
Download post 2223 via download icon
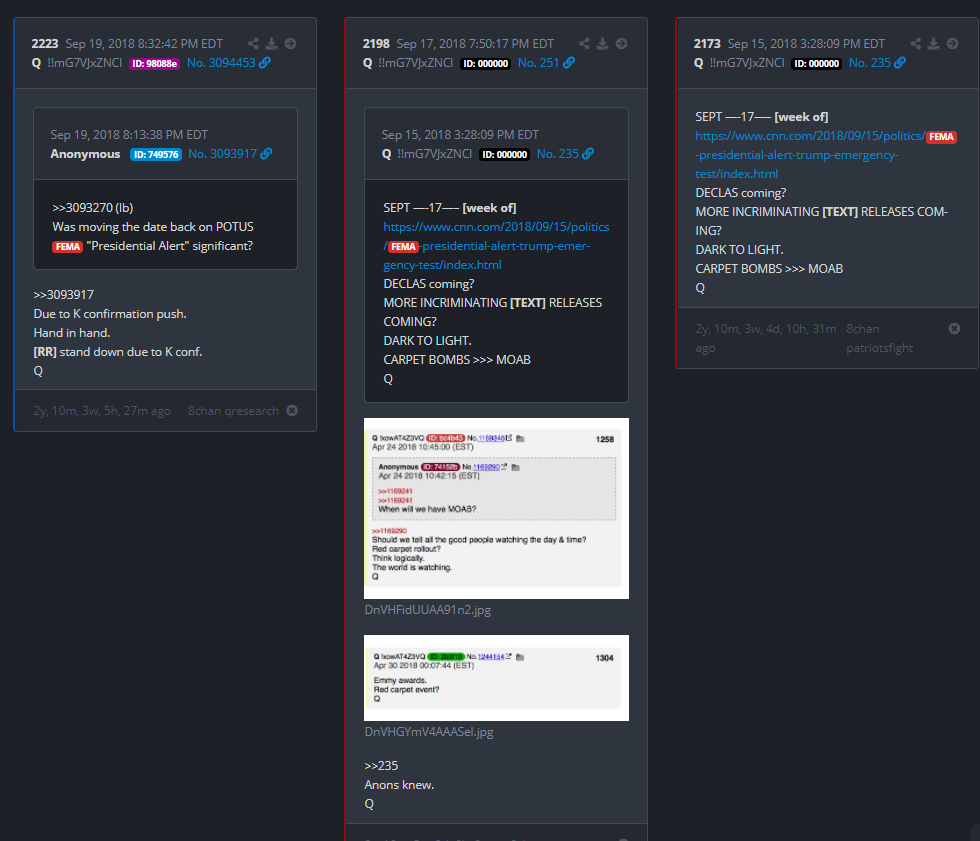[271, 44]
